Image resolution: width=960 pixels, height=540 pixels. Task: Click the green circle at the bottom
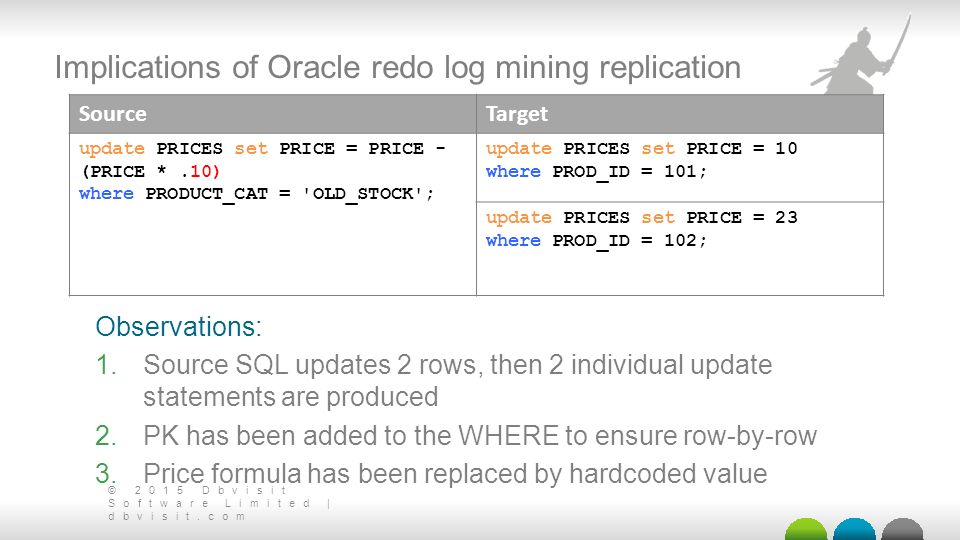[x=806, y=530]
